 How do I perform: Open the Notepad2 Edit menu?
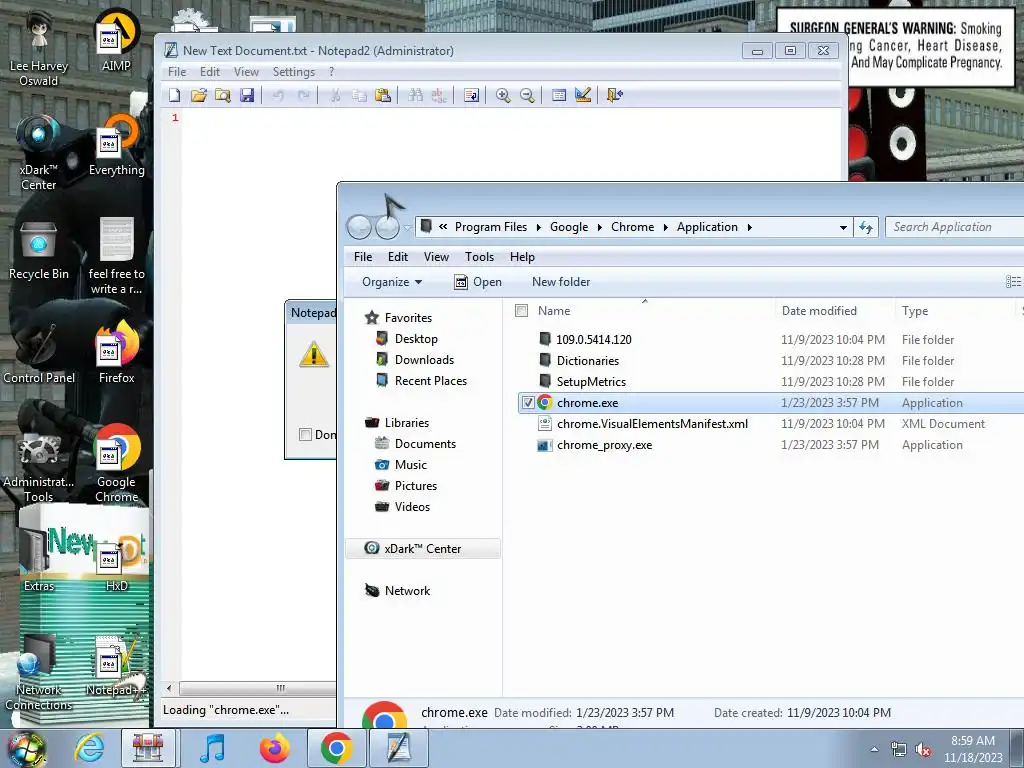click(x=210, y=72)
